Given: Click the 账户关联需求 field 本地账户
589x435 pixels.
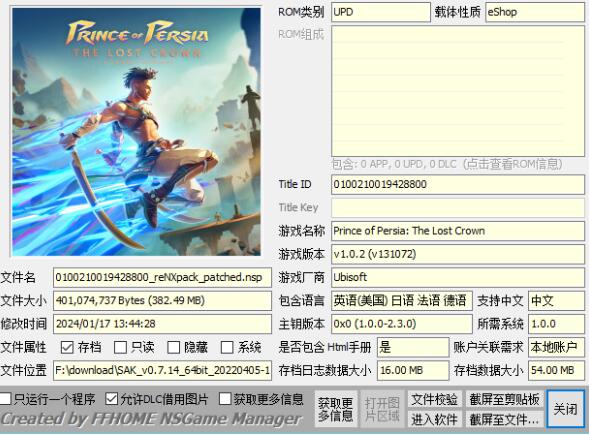Looking at the screenshot, I should (556, 347).
